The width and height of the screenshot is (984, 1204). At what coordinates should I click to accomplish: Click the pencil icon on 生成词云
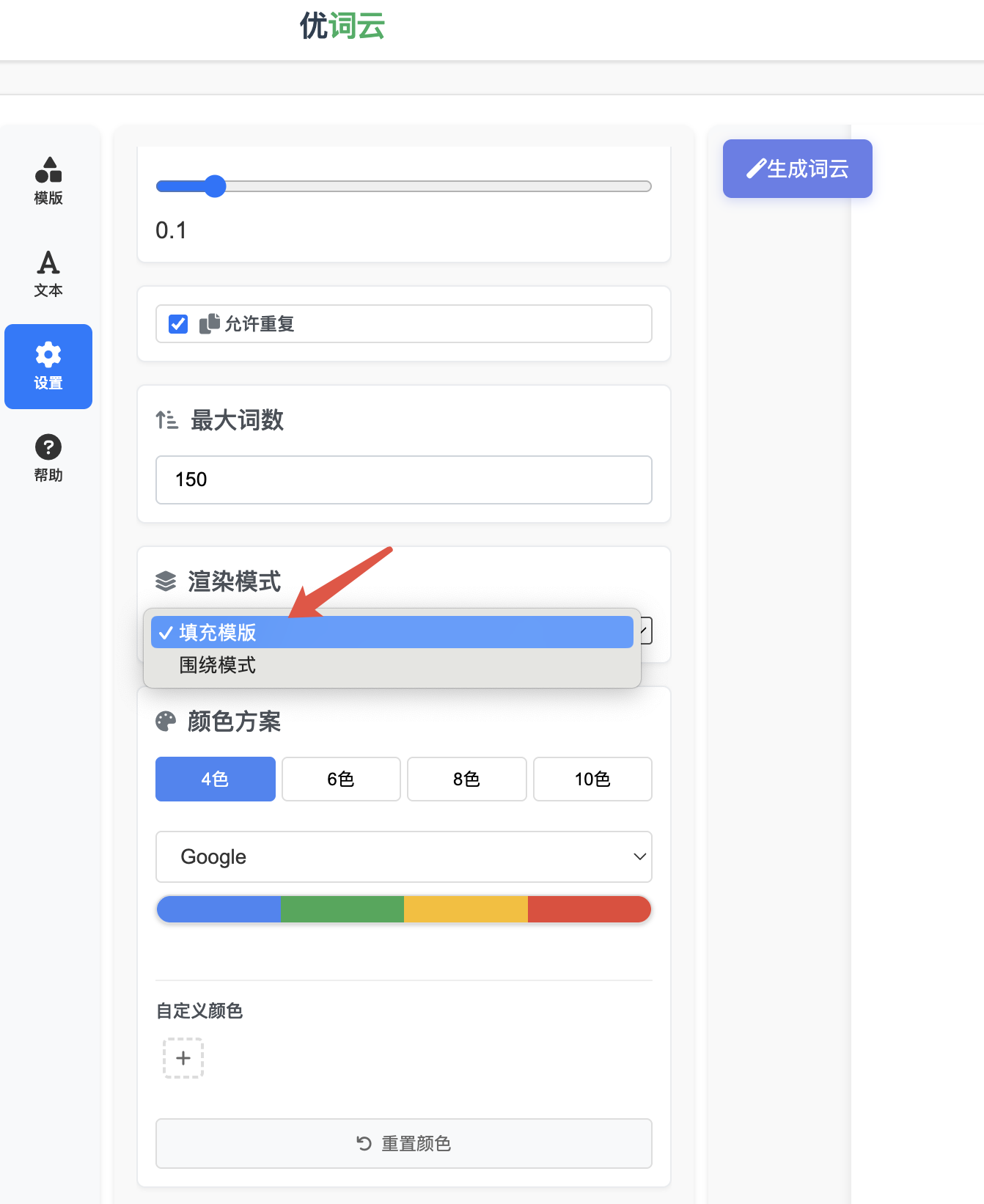click(756, 169)
